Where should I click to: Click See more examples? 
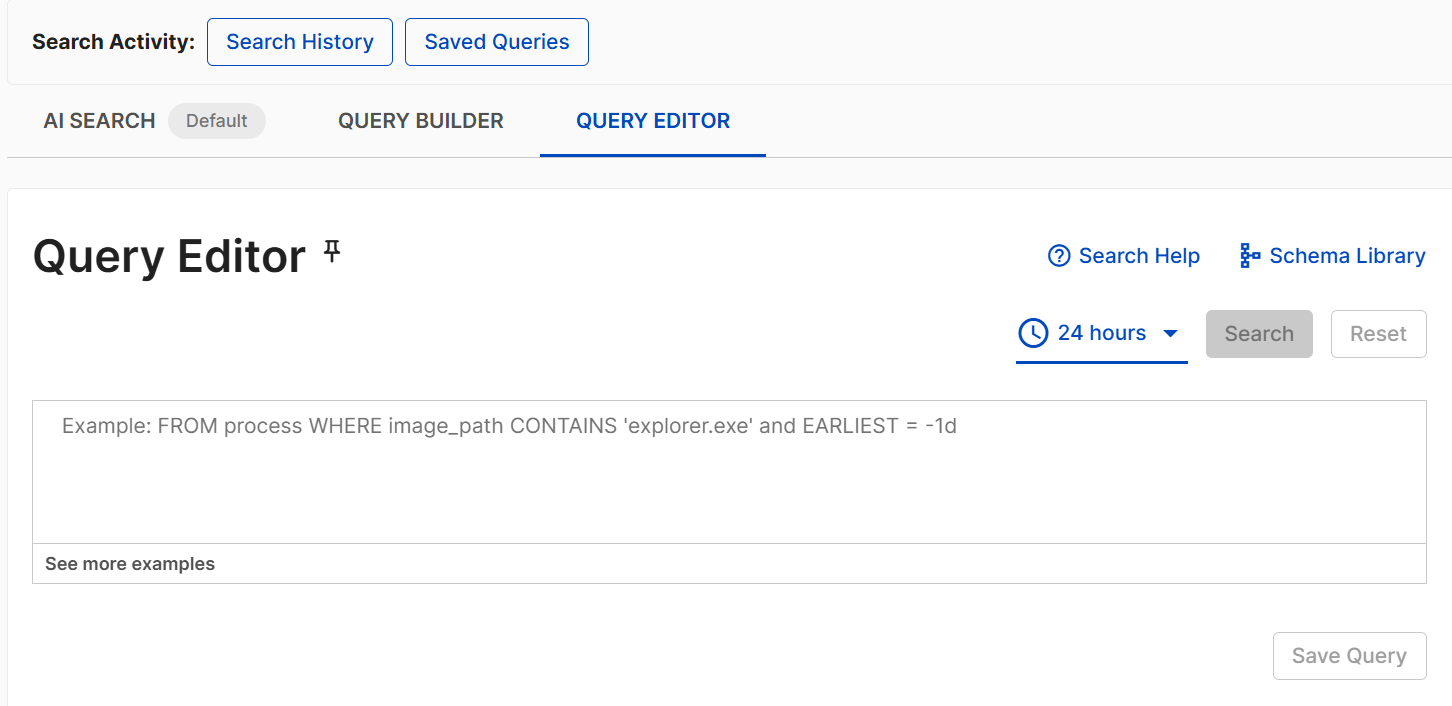tap(130, 564)
